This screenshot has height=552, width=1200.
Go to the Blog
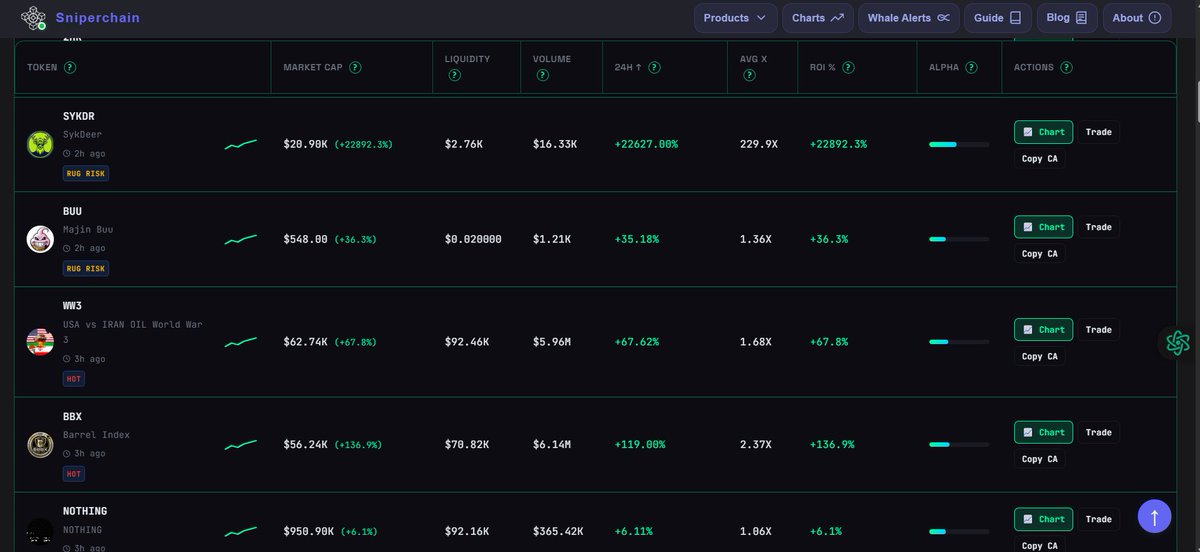pyautogui.click(x=1067, y=18)
